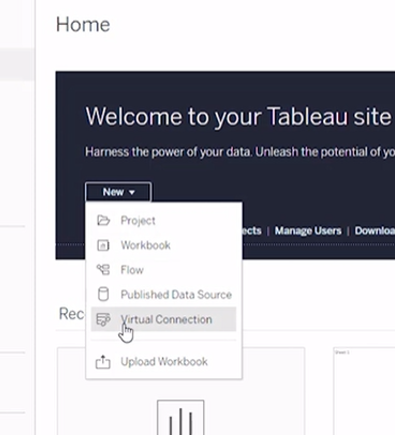Screen dimensions: 395x435
Task: Click the Project folder icon
Action: [103, 221]
